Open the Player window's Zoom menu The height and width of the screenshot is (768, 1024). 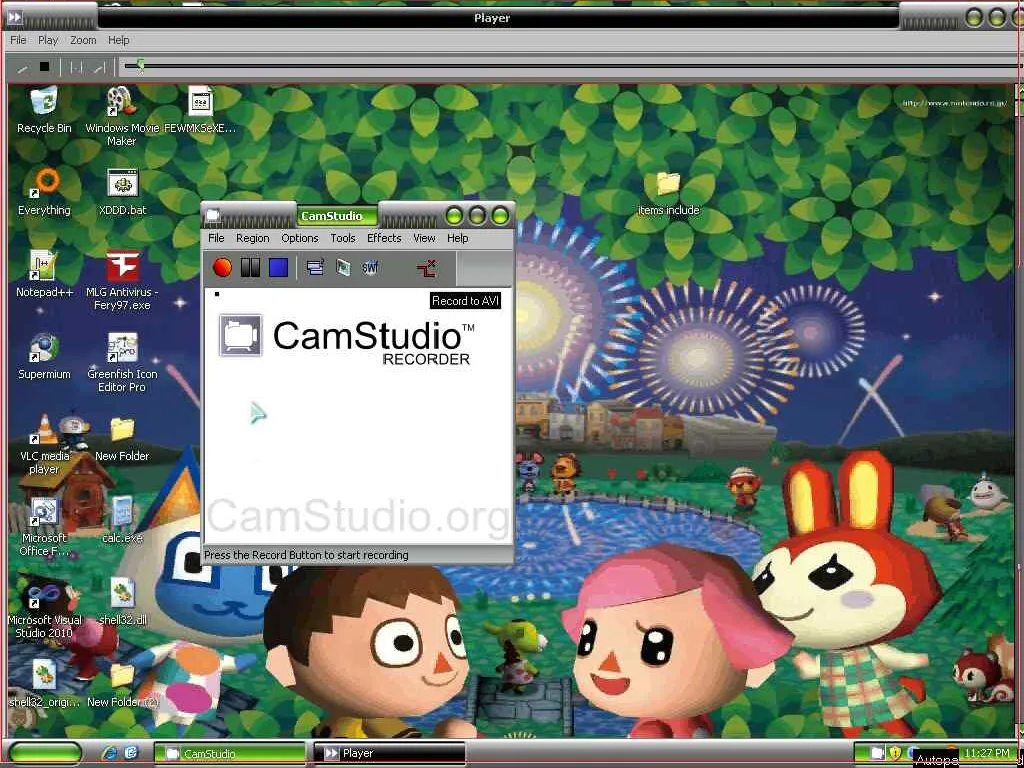click(x=83, y=40)
